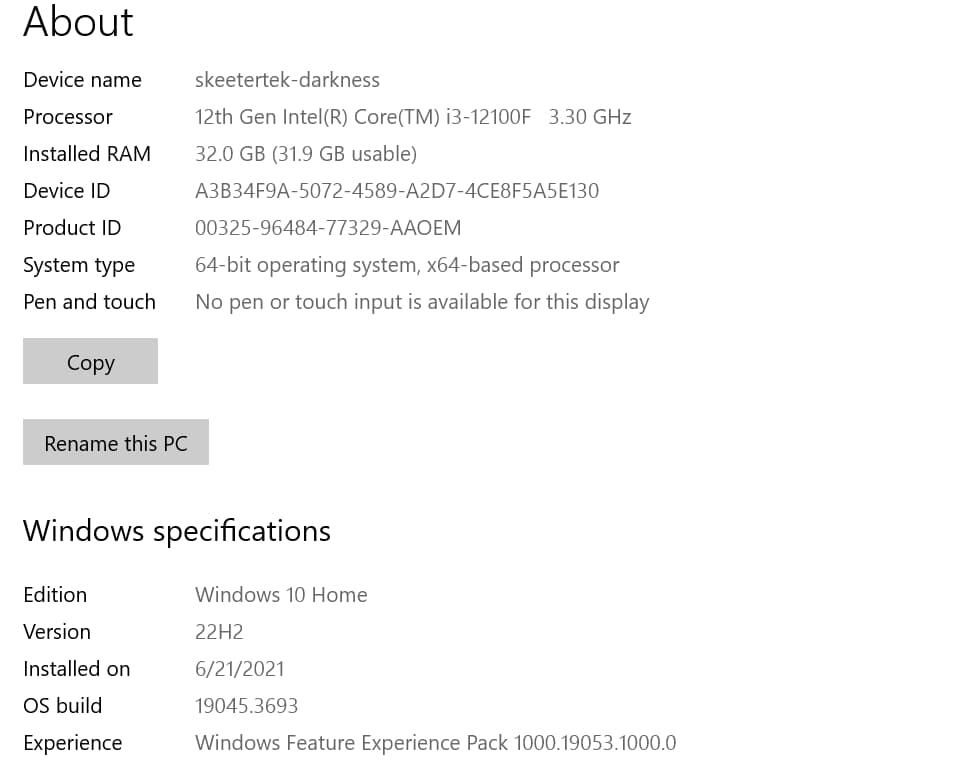
Task: Click the Device ID value starting with A3B34F9A
Action: point(397,191)
